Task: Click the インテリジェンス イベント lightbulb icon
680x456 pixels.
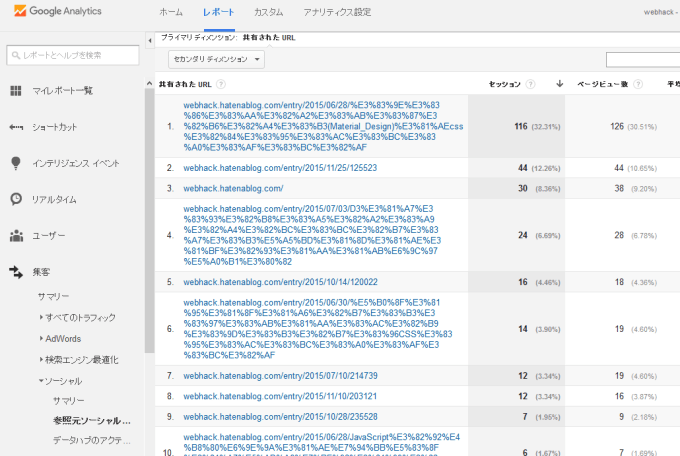Action: (16, 163)
